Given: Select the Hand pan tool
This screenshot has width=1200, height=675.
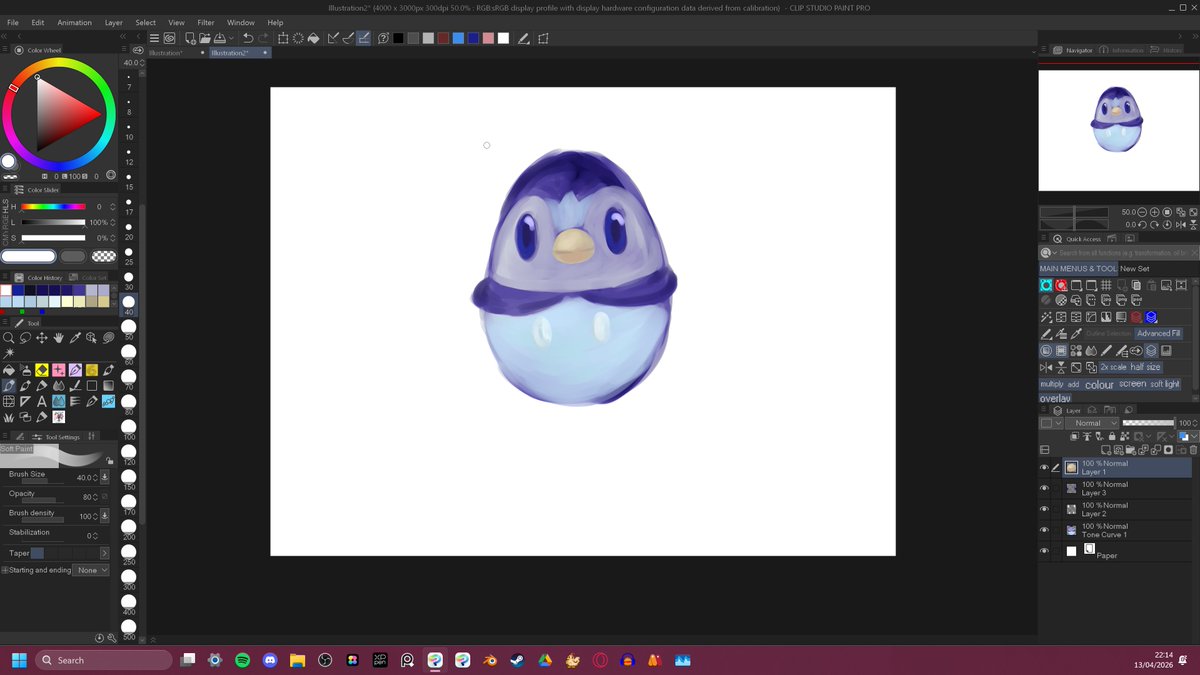Looking at the screenshot, I should [x=58, y=338].
